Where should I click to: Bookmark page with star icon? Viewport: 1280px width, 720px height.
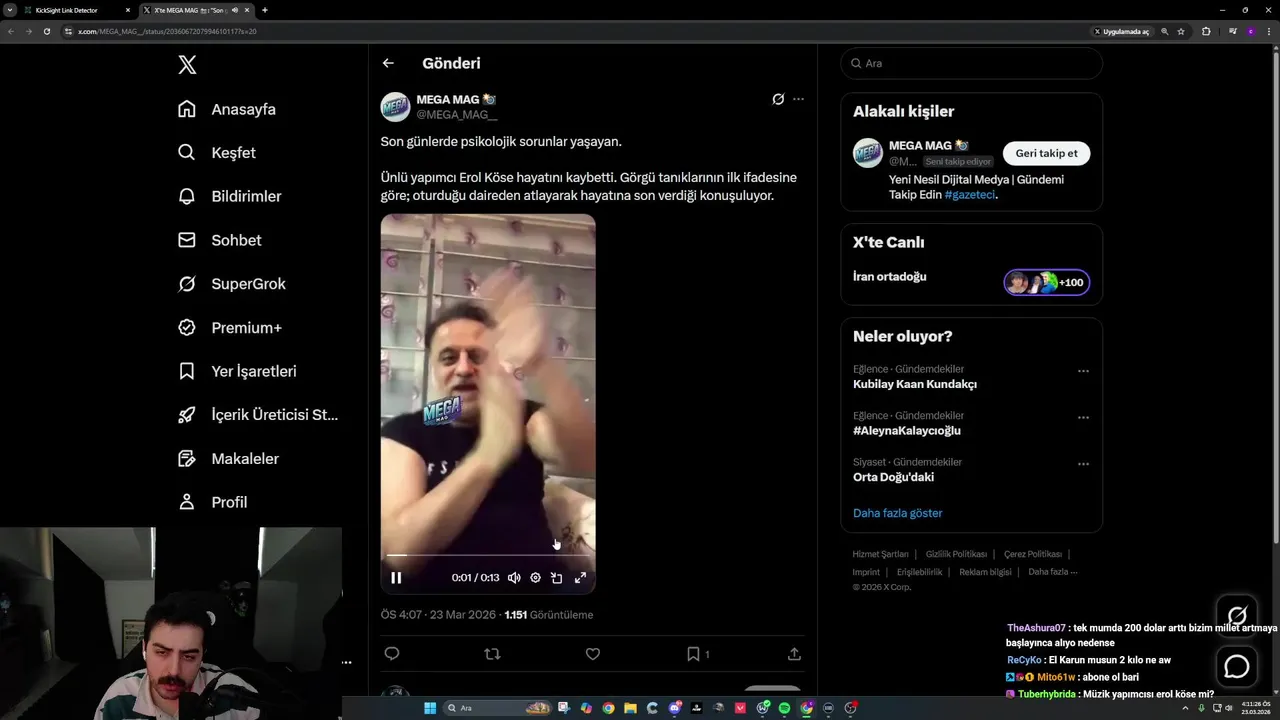click(1181, 31)
